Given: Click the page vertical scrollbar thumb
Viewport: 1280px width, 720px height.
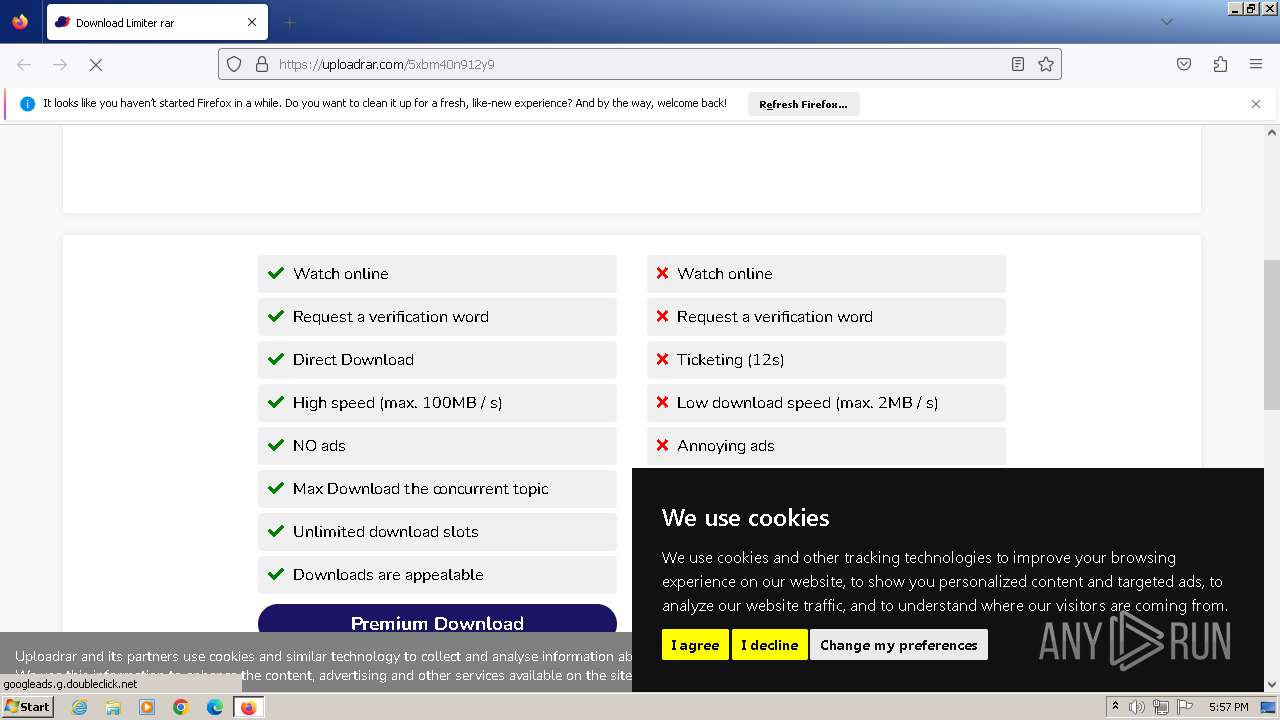Looking at the screenshot, I should [x=1272, y=335].
